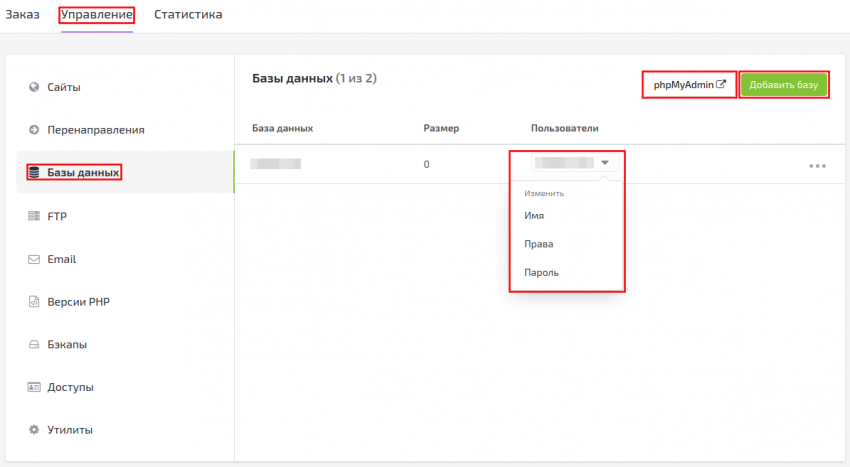Collapse the user dropdown arrow
This screenshot has height=467, width=850.
605,163
